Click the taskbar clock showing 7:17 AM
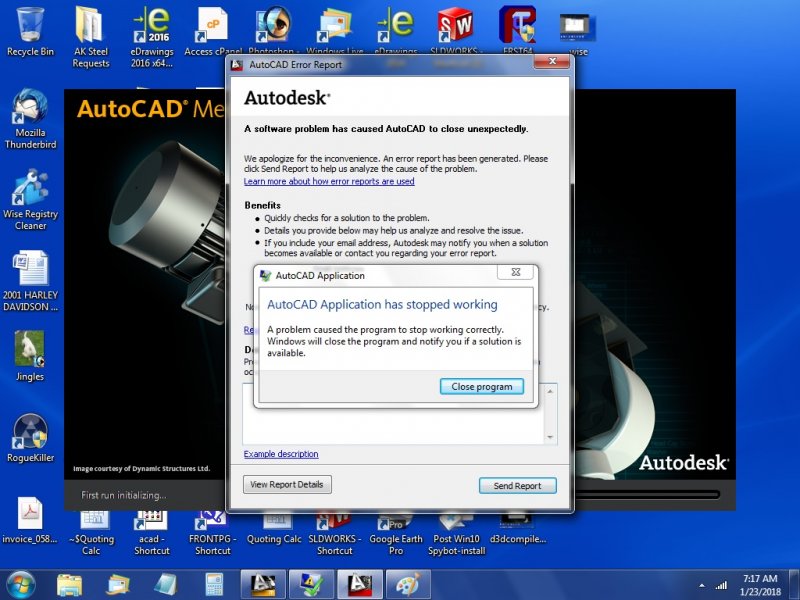The image size is (800, 600). (x=760, y=585)
